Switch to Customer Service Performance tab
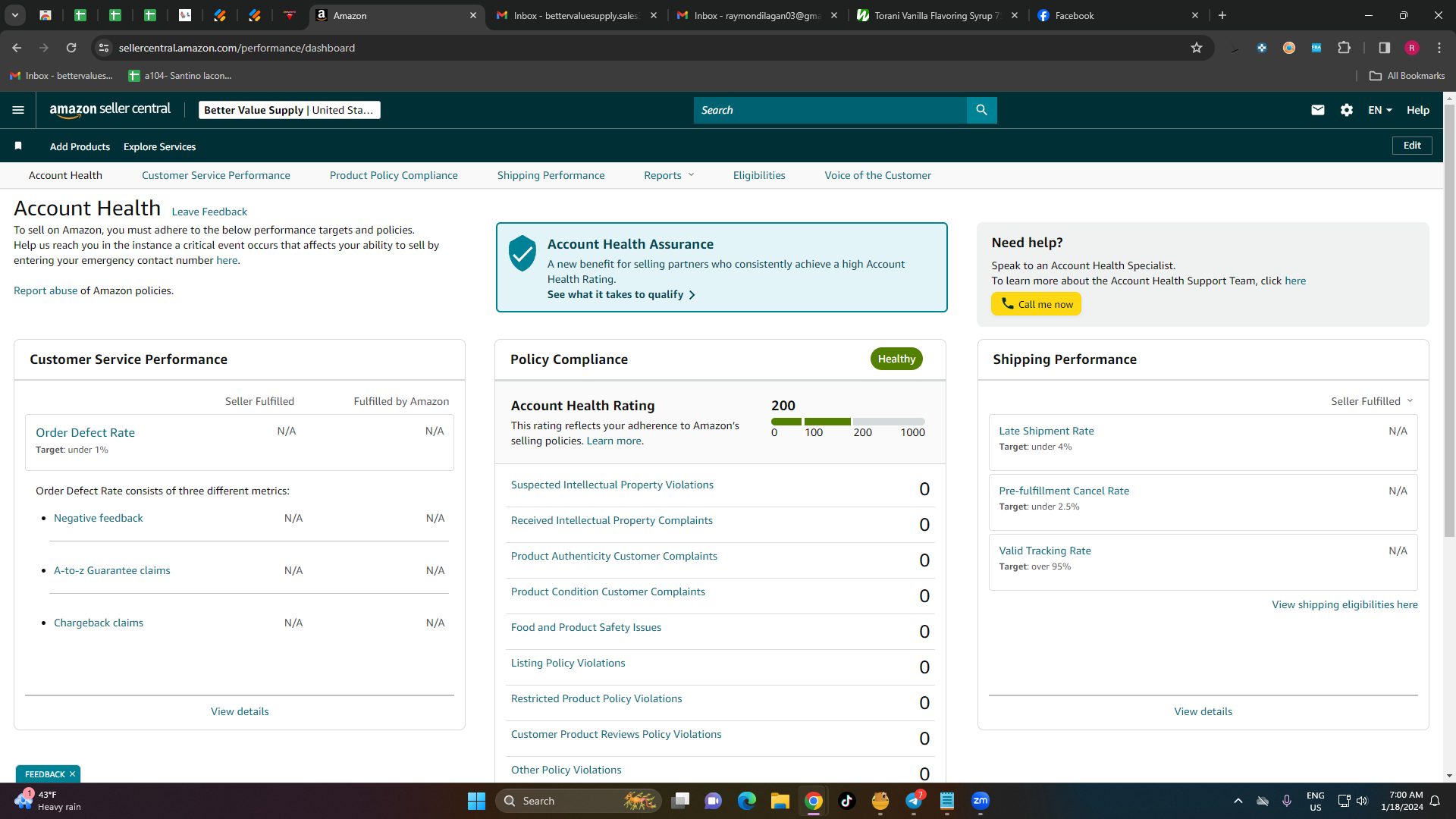Image resolution: width=1456 pixels, height=819 pixels. (x=216, y=175)
